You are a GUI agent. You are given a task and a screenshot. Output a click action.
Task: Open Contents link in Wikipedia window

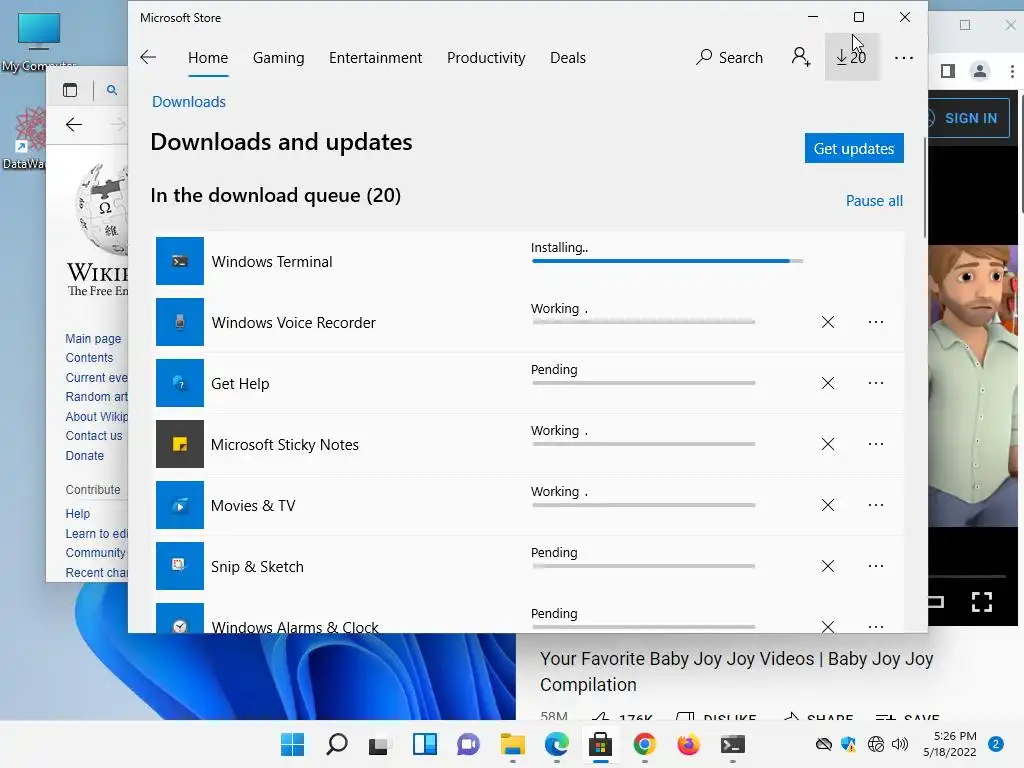coord(89,358)
